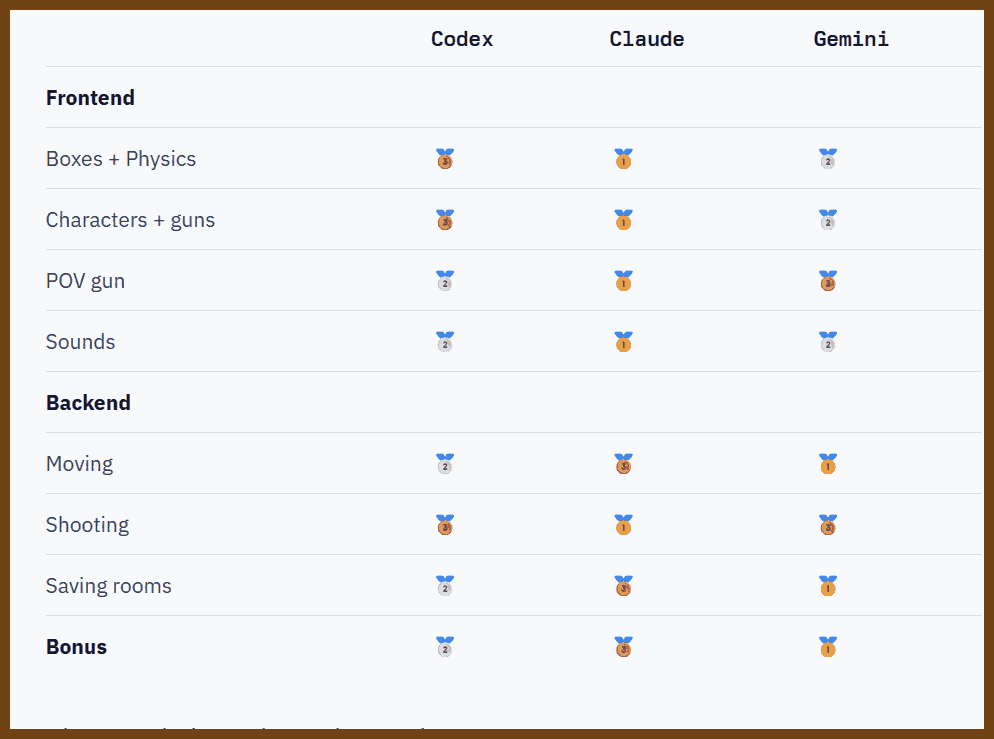Click Gemini medal in Bonus row
The height and width of the screenshot is (739, 994).
point(827,647)
